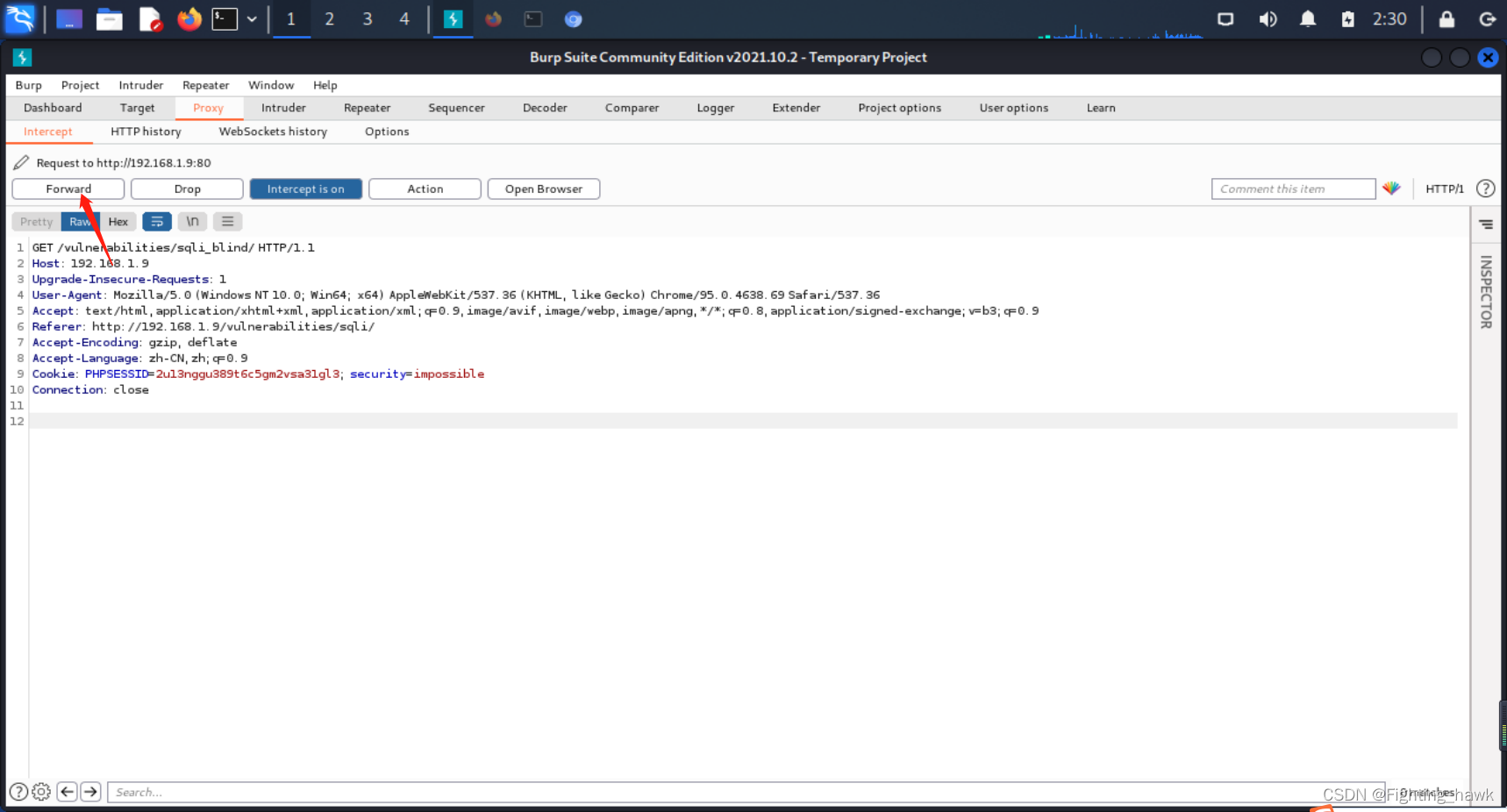1507x812 pixels.
Task: Open the Logger tab
Action: pyautogui.click(x=716, y=108)
